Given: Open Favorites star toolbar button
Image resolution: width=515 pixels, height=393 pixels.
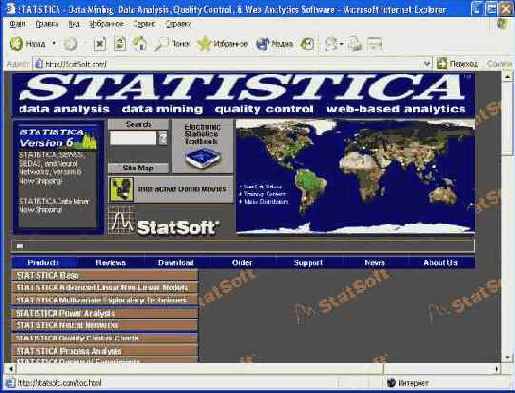Looking at the screenshot, I should tap(204, 44).
